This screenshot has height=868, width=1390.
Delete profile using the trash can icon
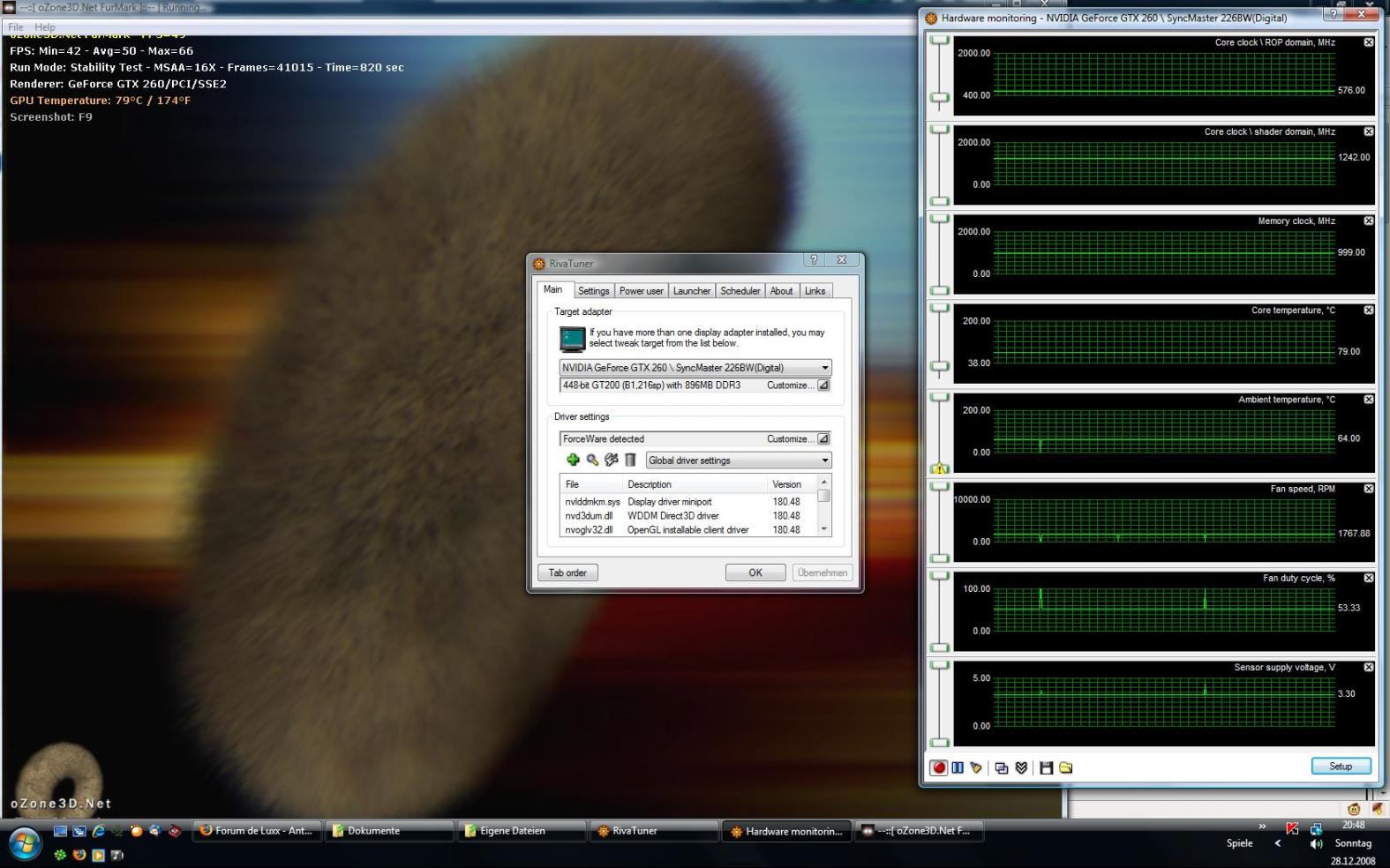(x=630, y=460)
